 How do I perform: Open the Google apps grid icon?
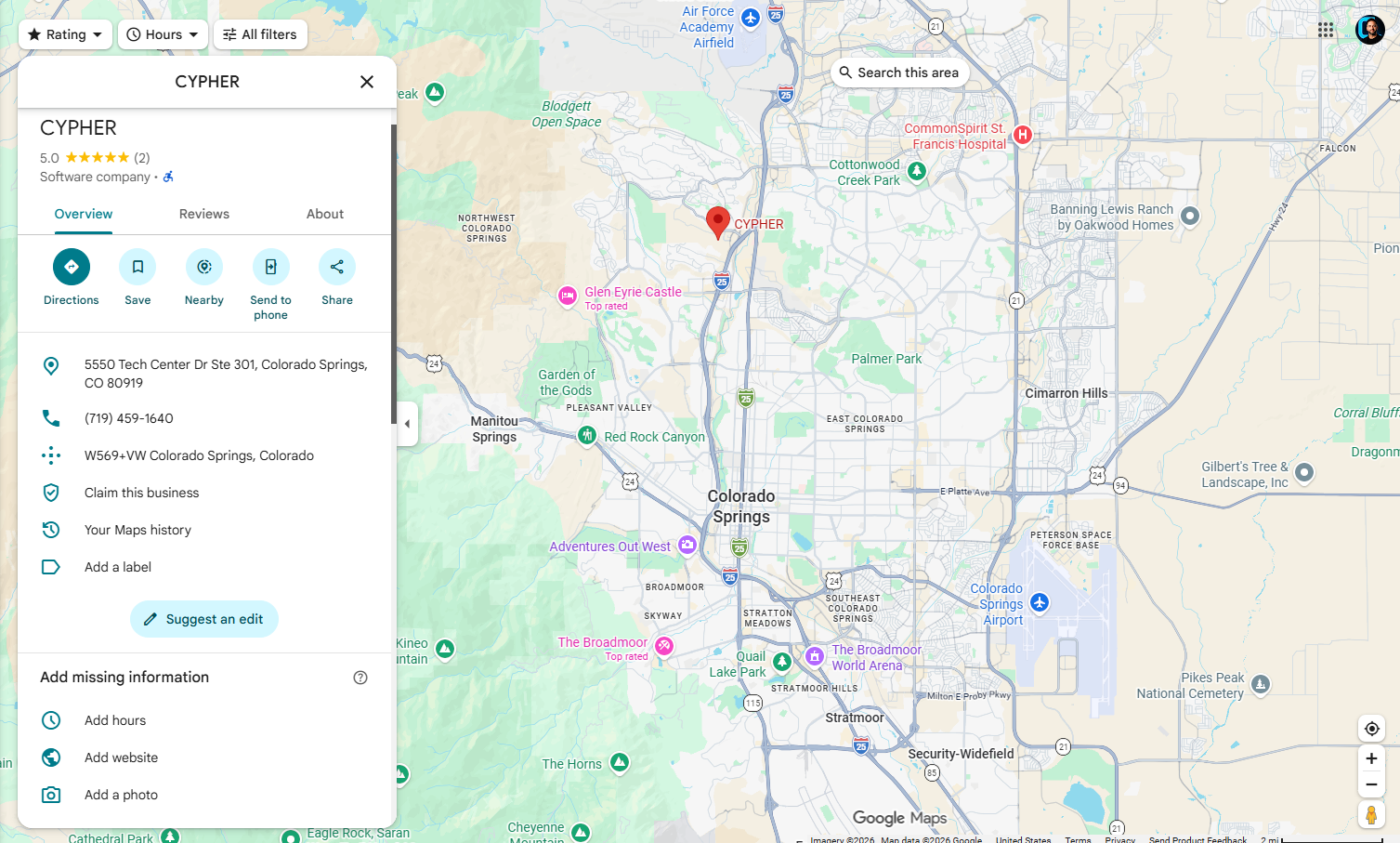(x=1326, y=30)
